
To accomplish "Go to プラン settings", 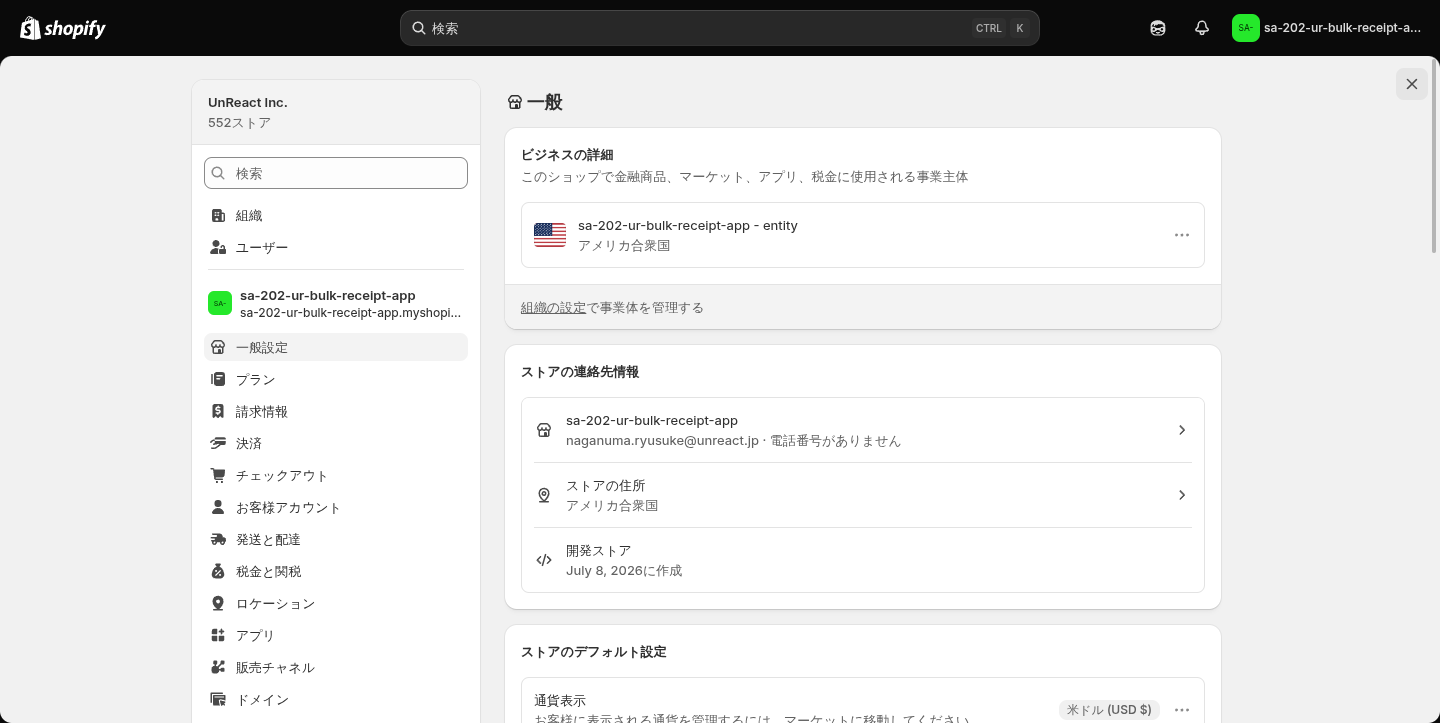I will pos(336,379).
